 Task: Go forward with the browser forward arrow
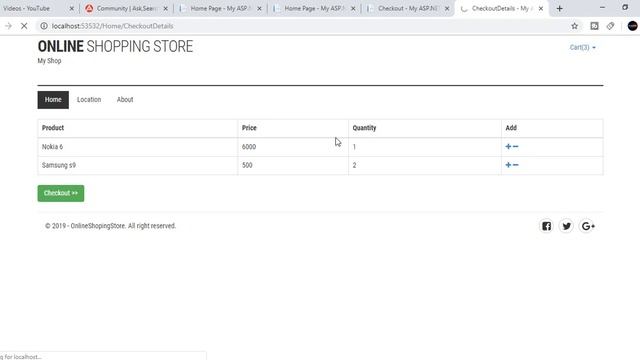coord(8,26)
